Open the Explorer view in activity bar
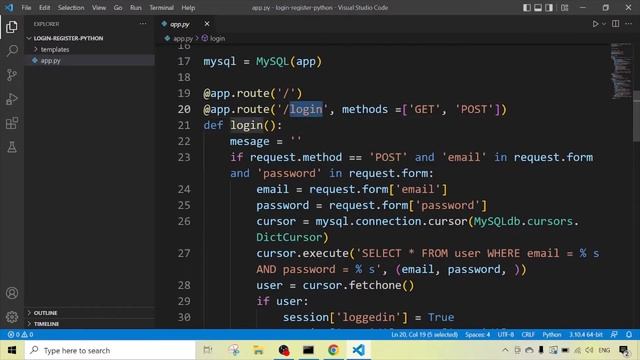The image size is (640, 360). click(12, 27)
